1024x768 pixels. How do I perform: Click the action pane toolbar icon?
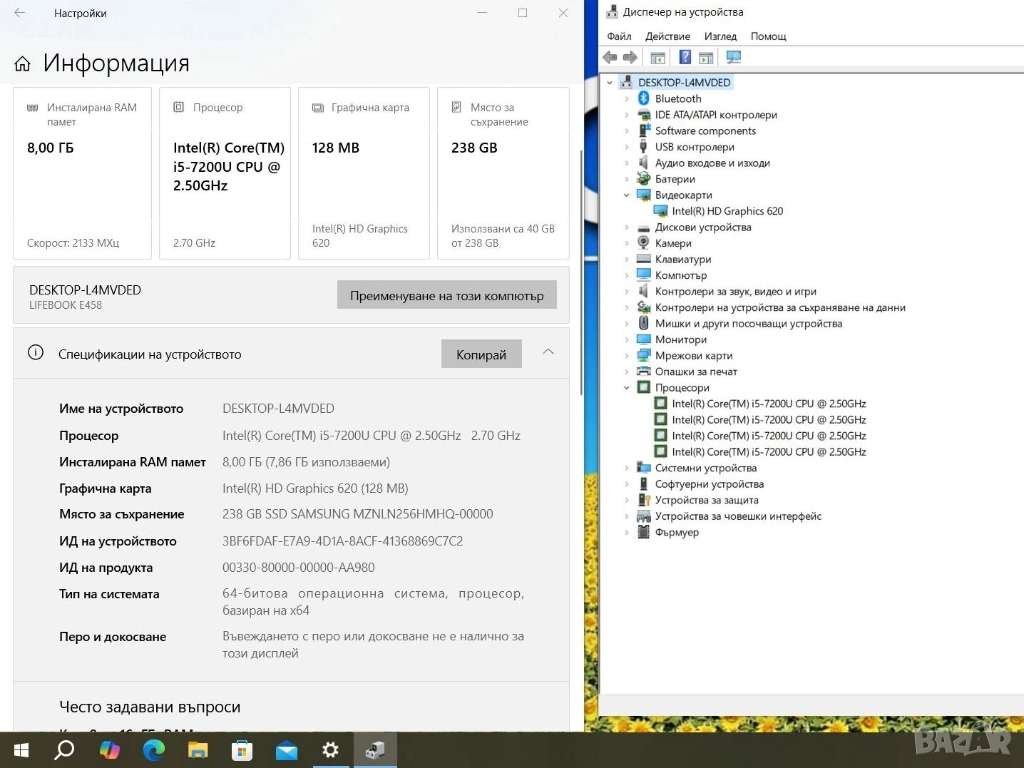pyautogui.click(x=706, y=58)
